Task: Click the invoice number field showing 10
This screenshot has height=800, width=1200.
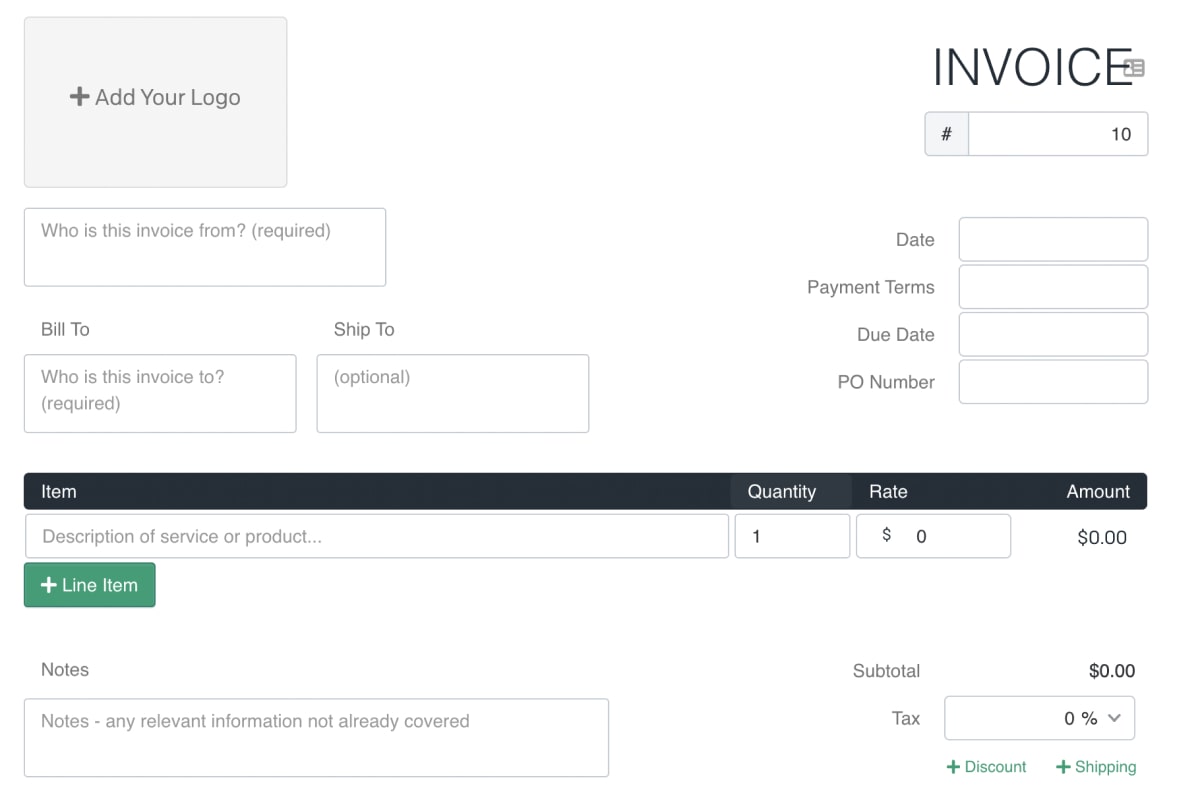Action: pos(1058,133)
